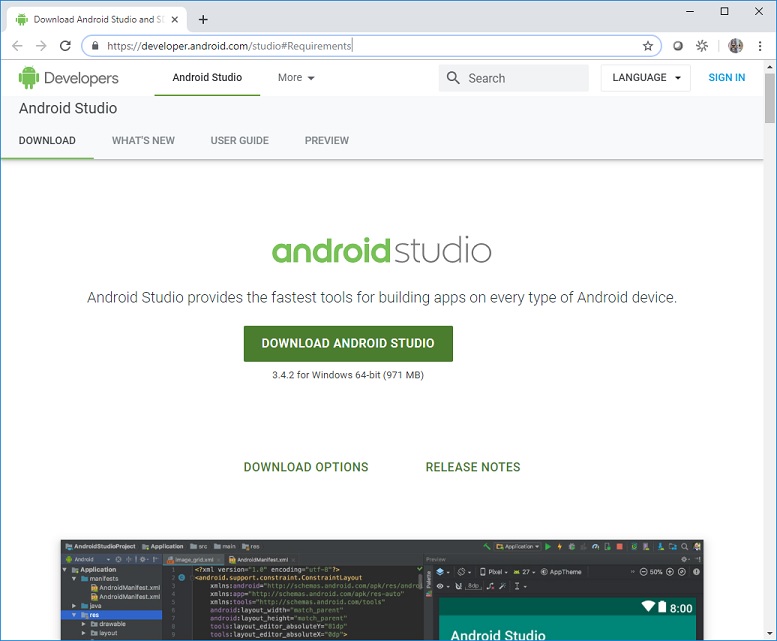Open the LANGUAGE dropdown
This screenshot has height=641, width=777.
(645, 78)
